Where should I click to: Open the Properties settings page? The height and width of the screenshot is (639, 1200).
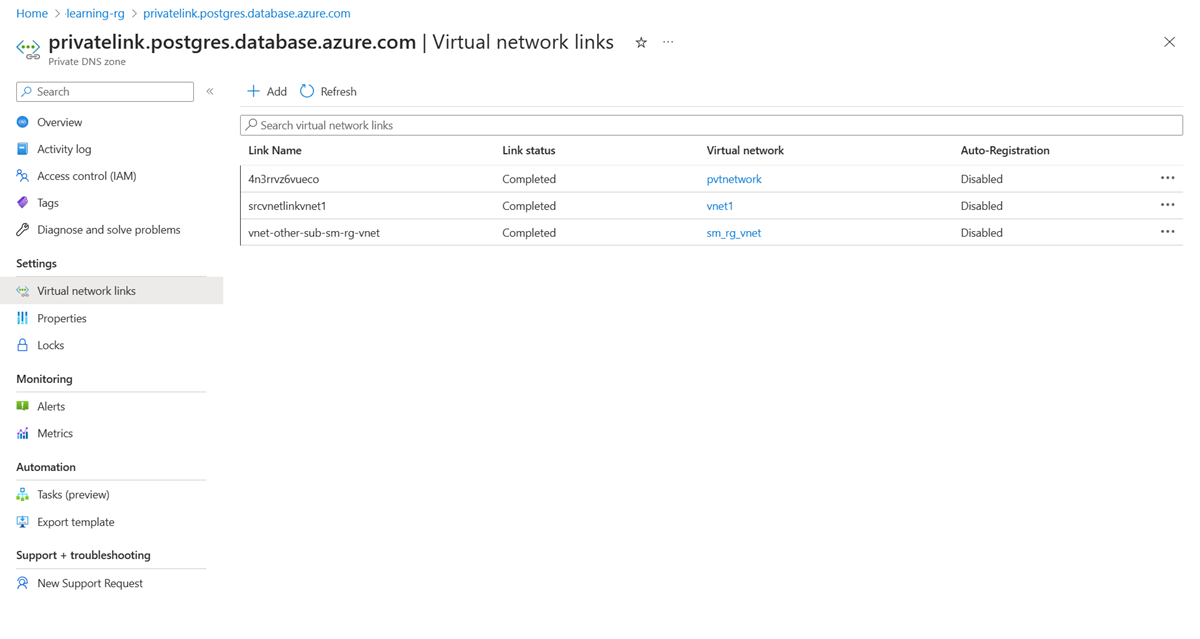point(62,318)
